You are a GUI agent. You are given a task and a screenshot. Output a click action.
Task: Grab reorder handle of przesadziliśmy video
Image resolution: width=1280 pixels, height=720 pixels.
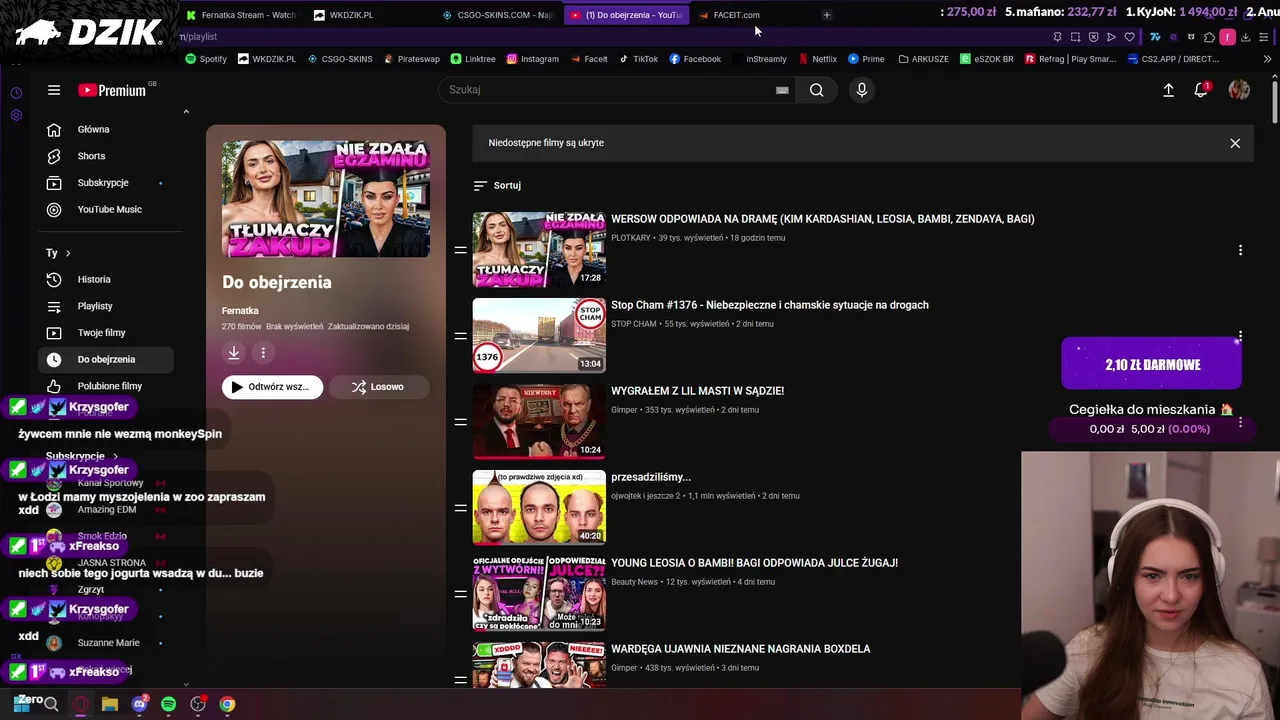coord(460,508)
